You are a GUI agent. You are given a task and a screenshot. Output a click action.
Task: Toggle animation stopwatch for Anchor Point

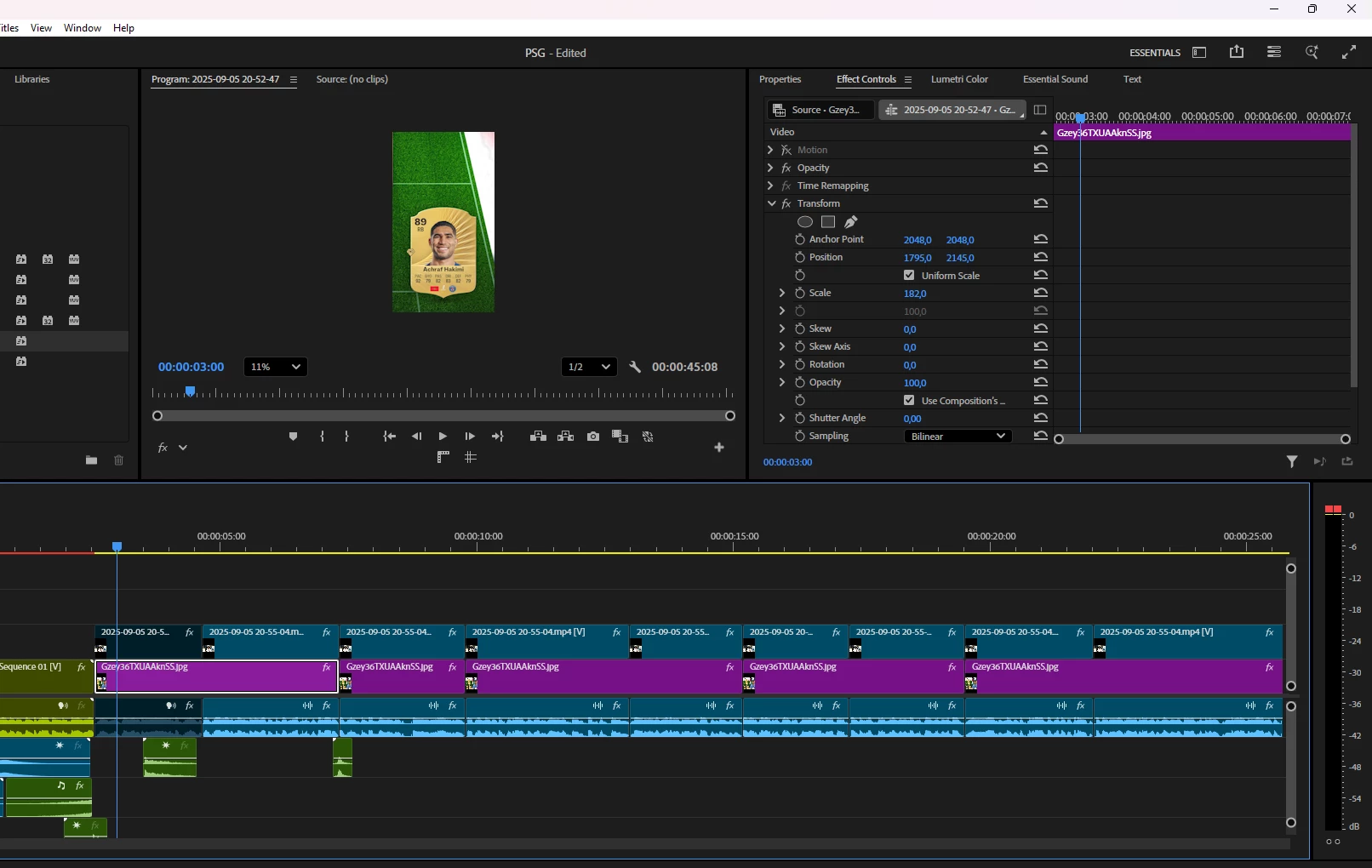pyautogui.click(x=800, y=239)
